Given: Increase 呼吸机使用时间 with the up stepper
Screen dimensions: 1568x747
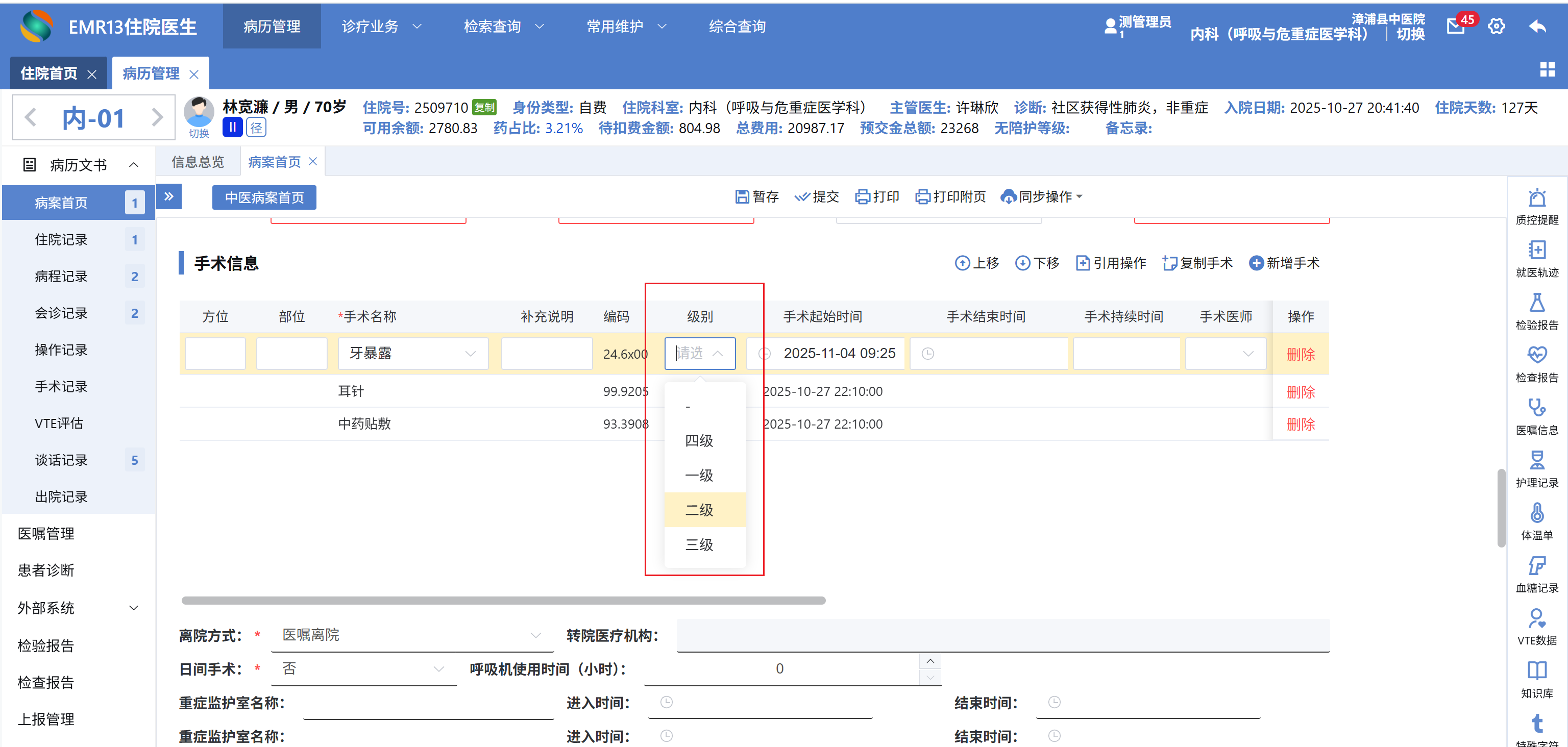Looking at the screenshot, I should click(929, 661).
